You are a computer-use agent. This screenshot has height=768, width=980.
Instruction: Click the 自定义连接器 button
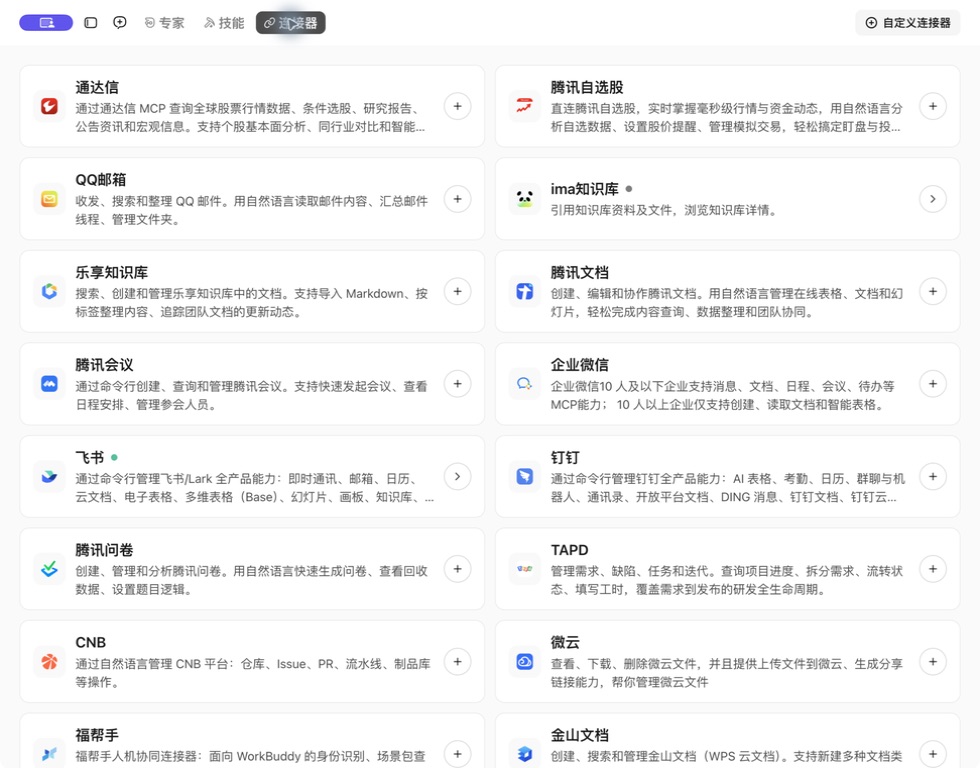pos(908,23)
